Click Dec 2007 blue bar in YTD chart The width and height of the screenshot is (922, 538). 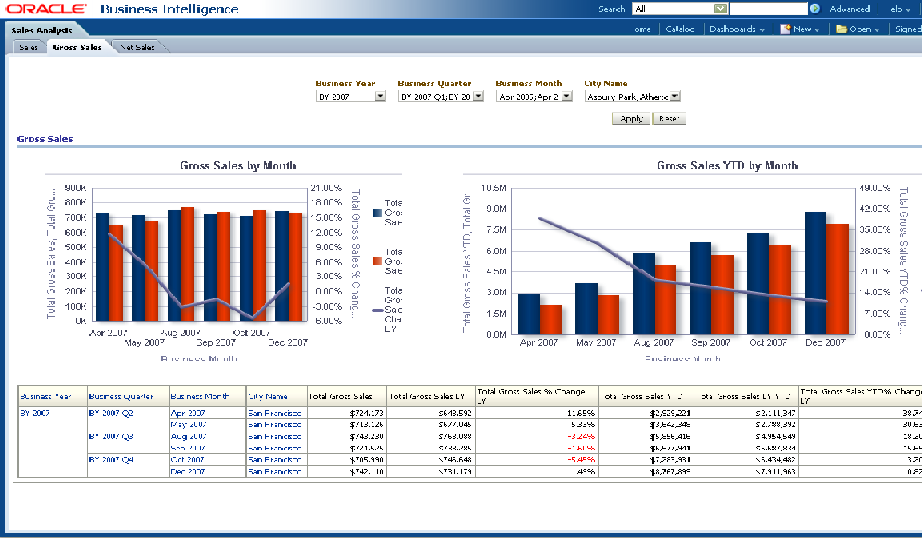(x=816, y=273)
